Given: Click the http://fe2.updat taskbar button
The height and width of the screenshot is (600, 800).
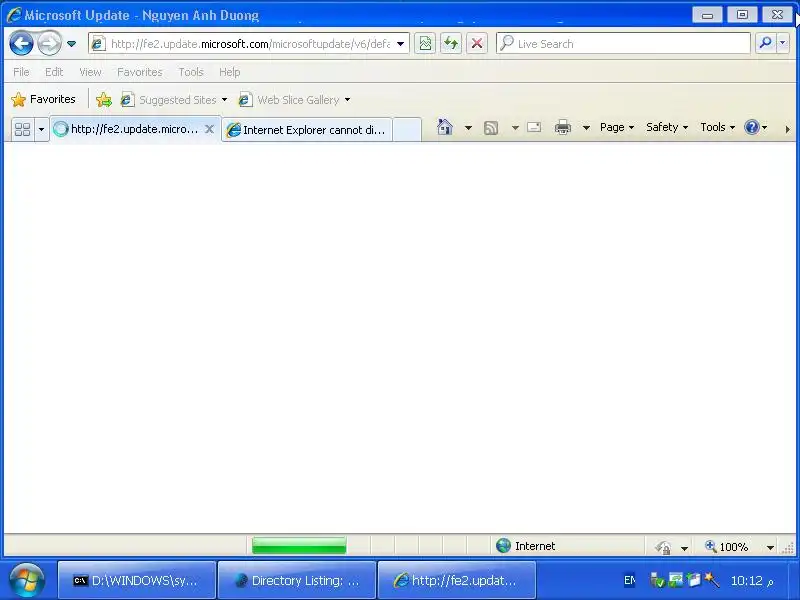Looking at the screenshot, I should [457, 580].
